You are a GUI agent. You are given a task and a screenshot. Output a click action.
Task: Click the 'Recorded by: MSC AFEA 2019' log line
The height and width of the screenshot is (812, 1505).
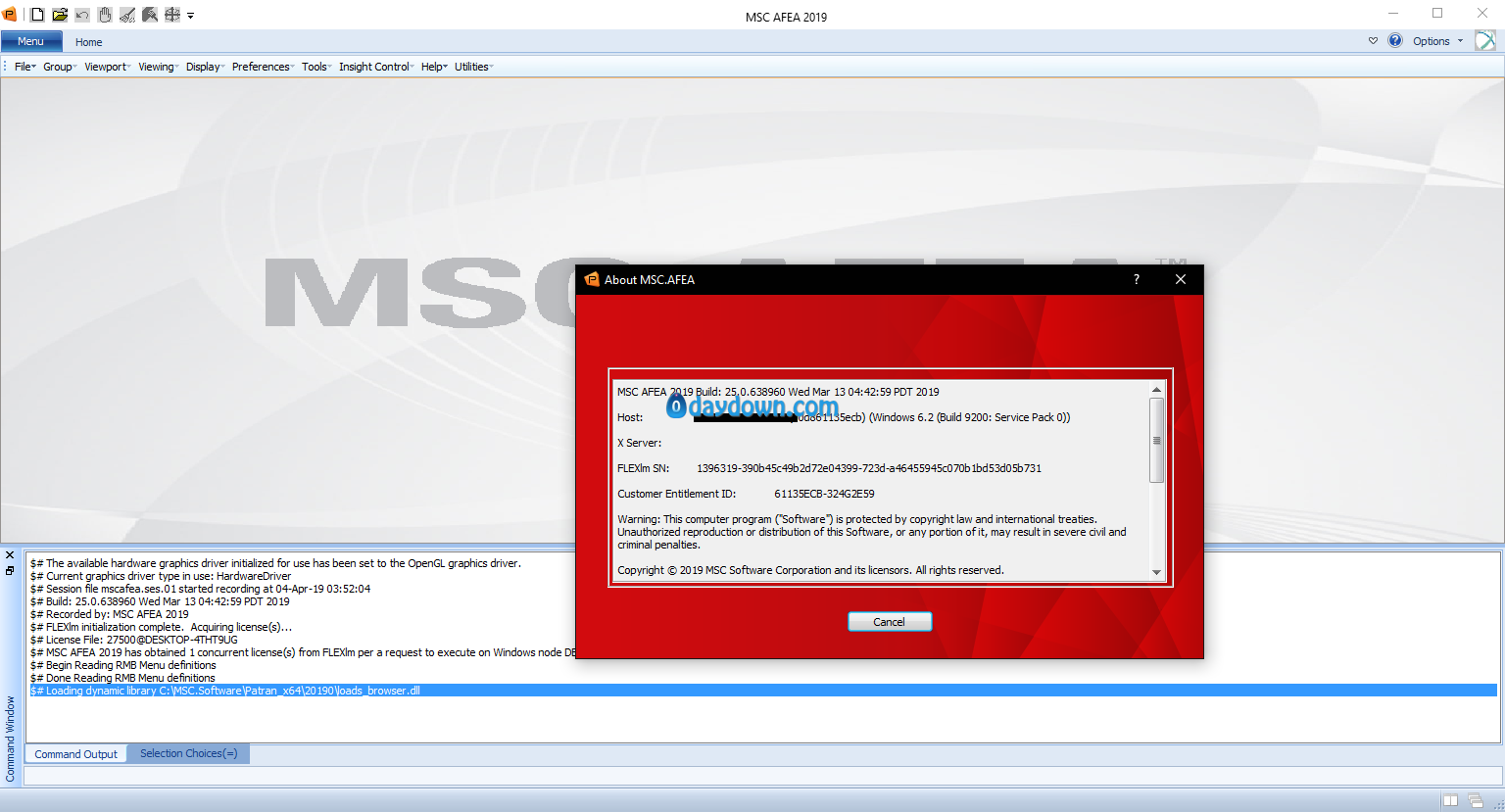(110, 614)
